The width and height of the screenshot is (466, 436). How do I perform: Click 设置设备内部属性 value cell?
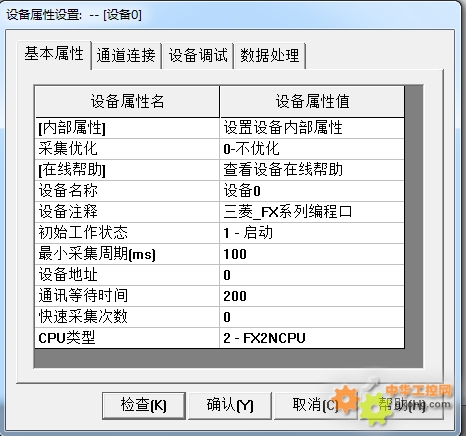point(312,128)
